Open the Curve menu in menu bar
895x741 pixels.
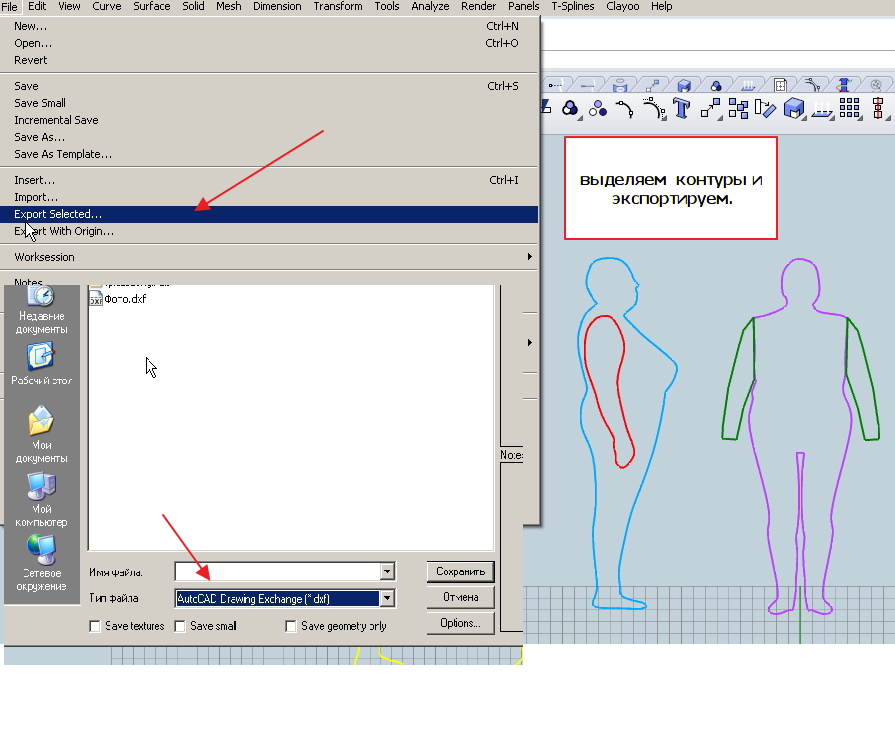(x=106, y=6)
